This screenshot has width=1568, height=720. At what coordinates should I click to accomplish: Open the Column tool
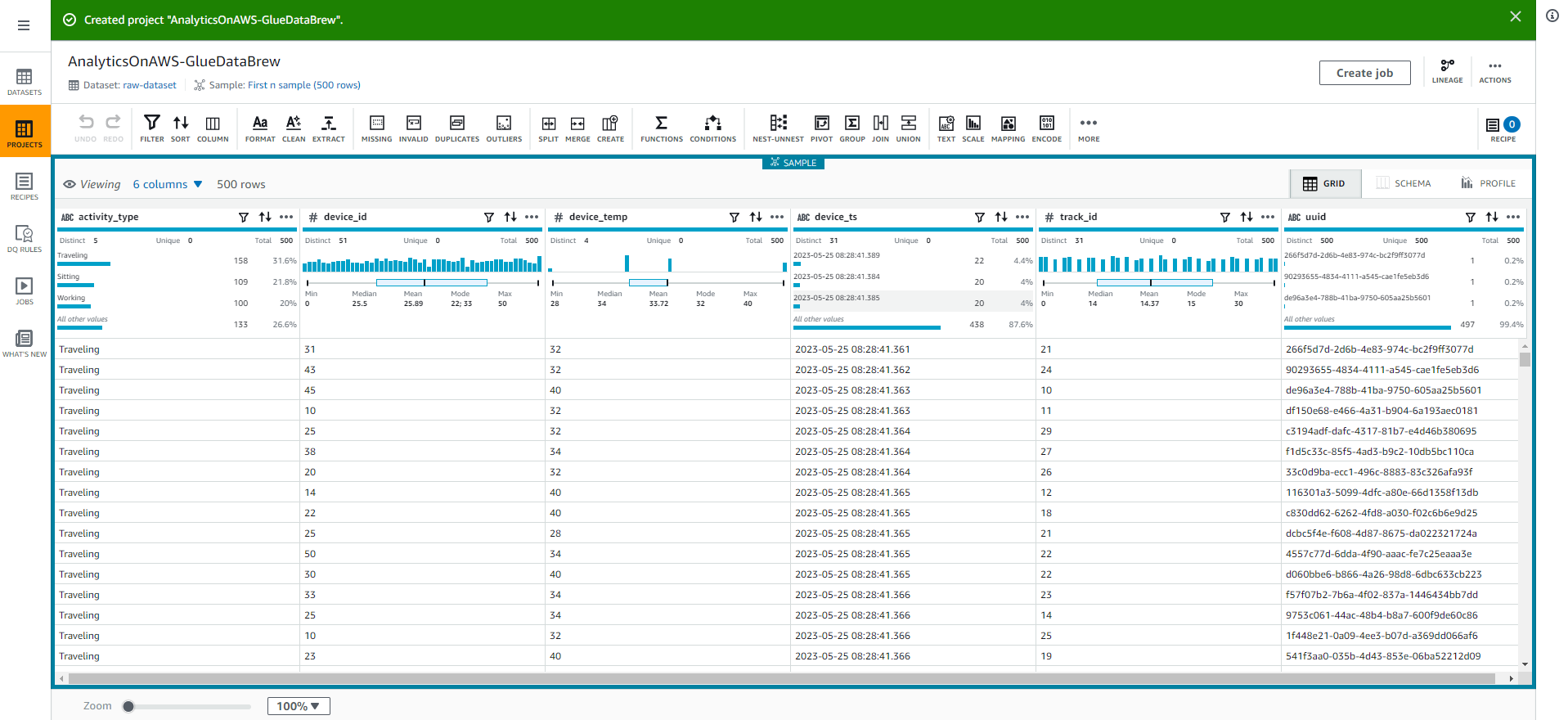click(213, 128)
